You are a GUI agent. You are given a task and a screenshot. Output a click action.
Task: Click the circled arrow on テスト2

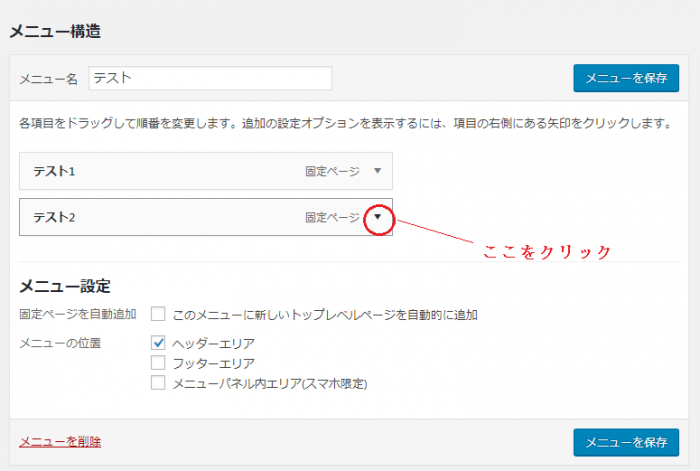coord(377,217)
